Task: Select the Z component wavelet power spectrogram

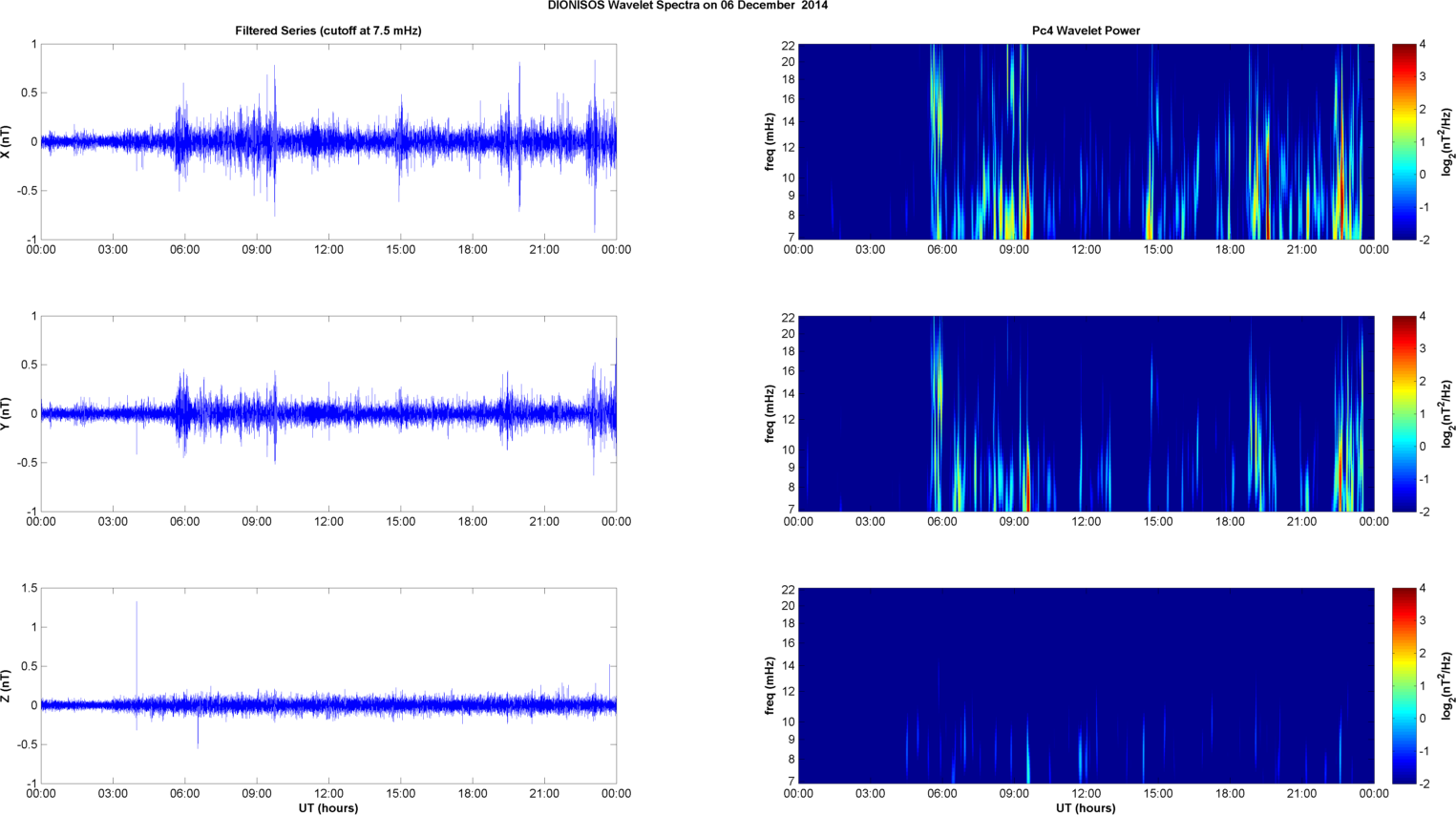Action: [x=1086, y=685]
